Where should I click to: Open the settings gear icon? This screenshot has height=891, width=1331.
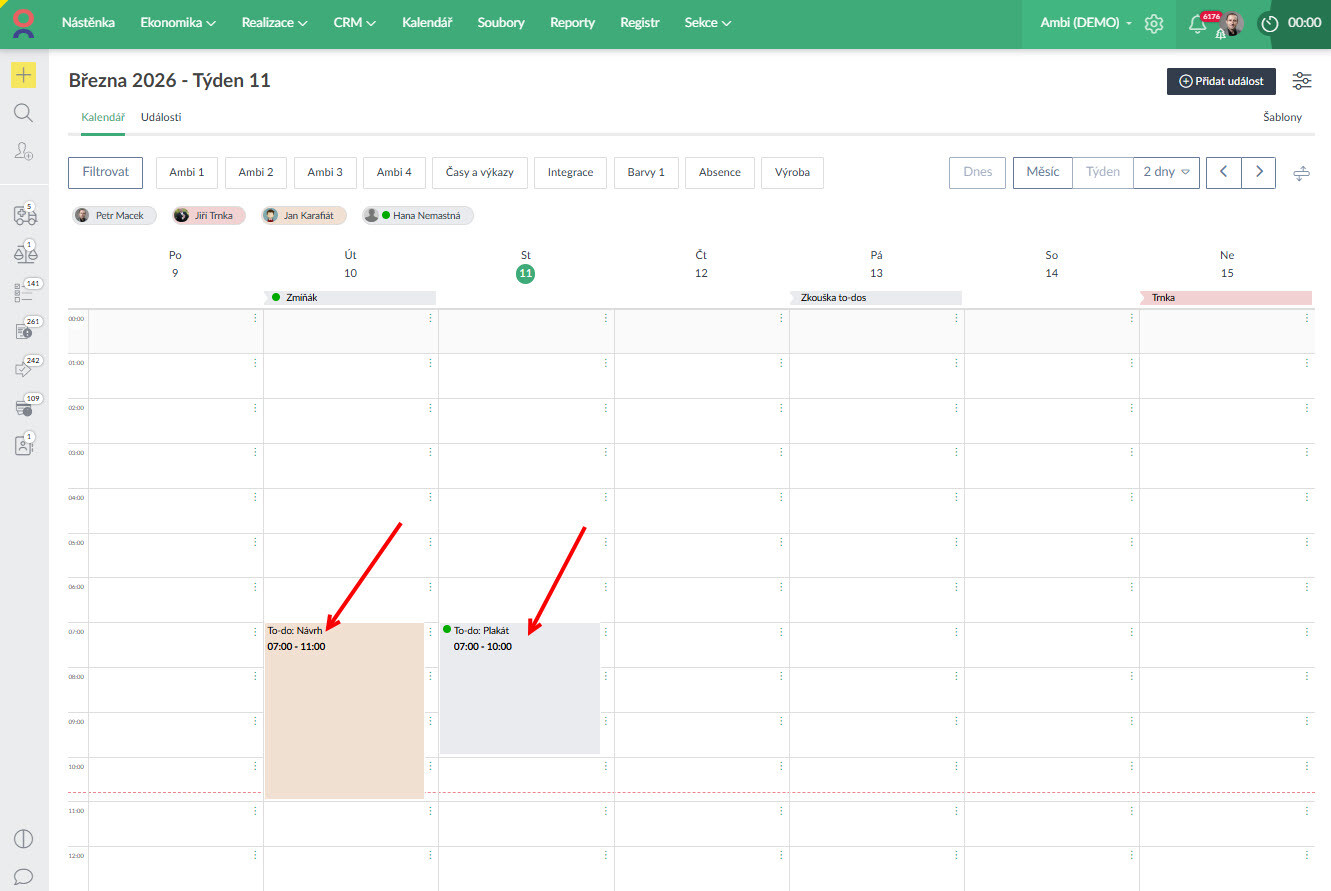click(1154, 23)
